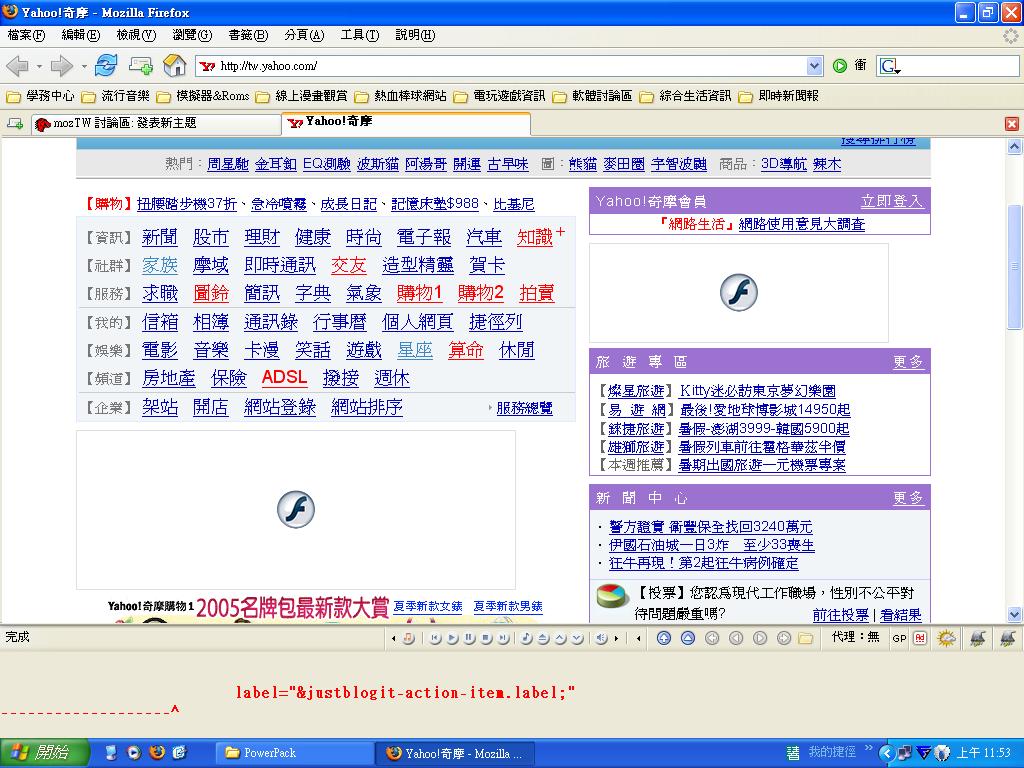Click the Reload page toolbar icon
The image size is (1024, 768).
106,66
